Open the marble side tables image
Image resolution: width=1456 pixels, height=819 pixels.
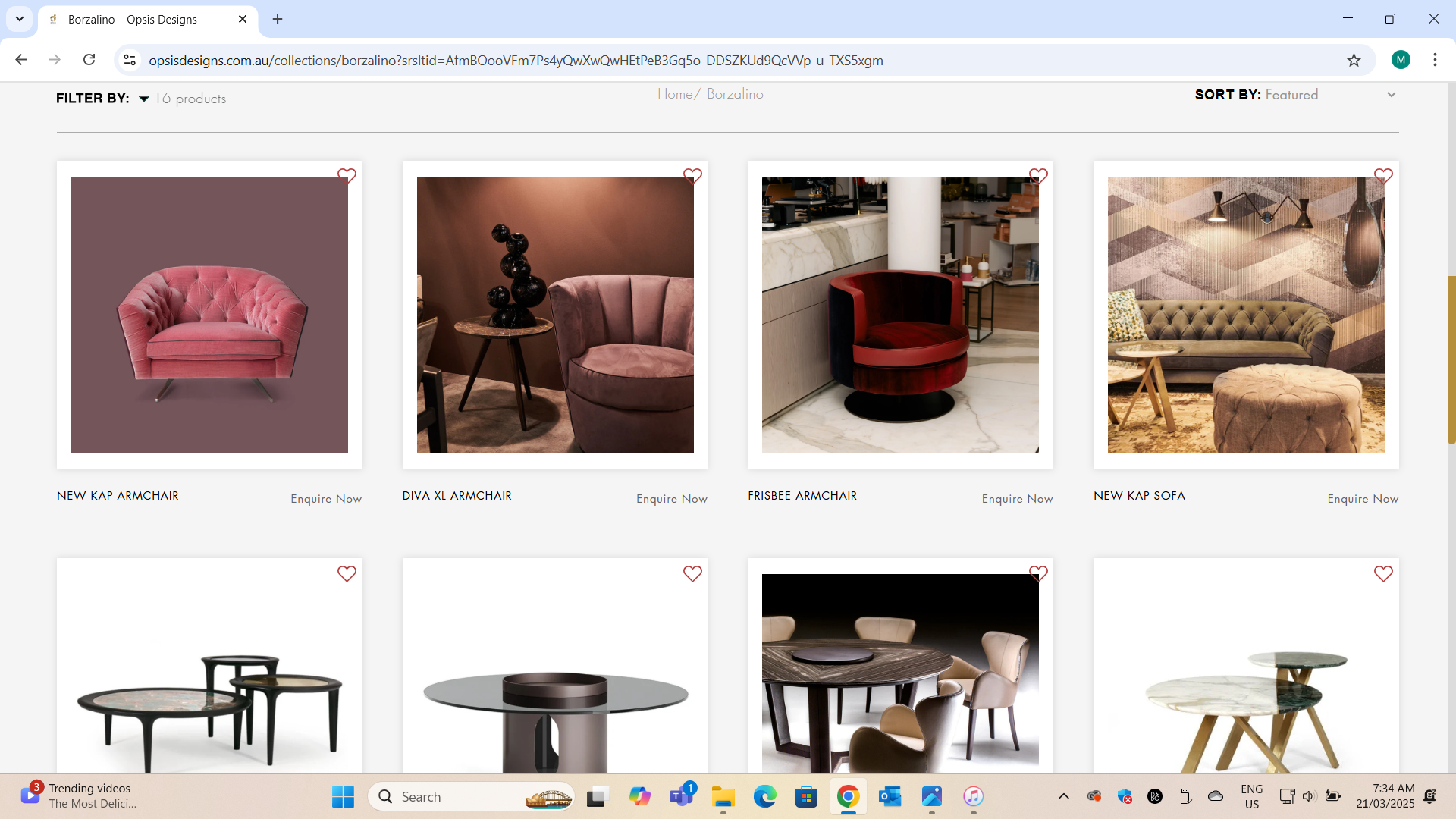click(x=1246, y=675)
